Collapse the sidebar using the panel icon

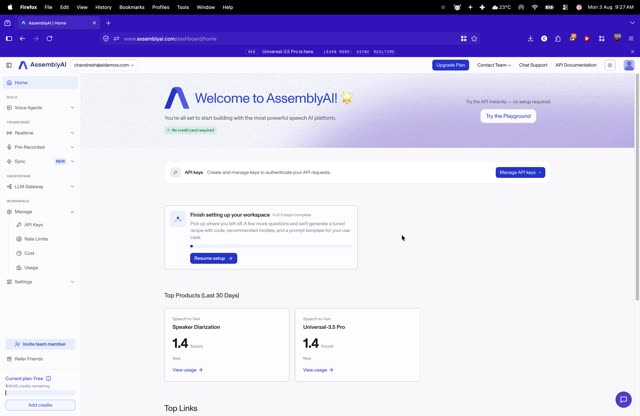9,65
